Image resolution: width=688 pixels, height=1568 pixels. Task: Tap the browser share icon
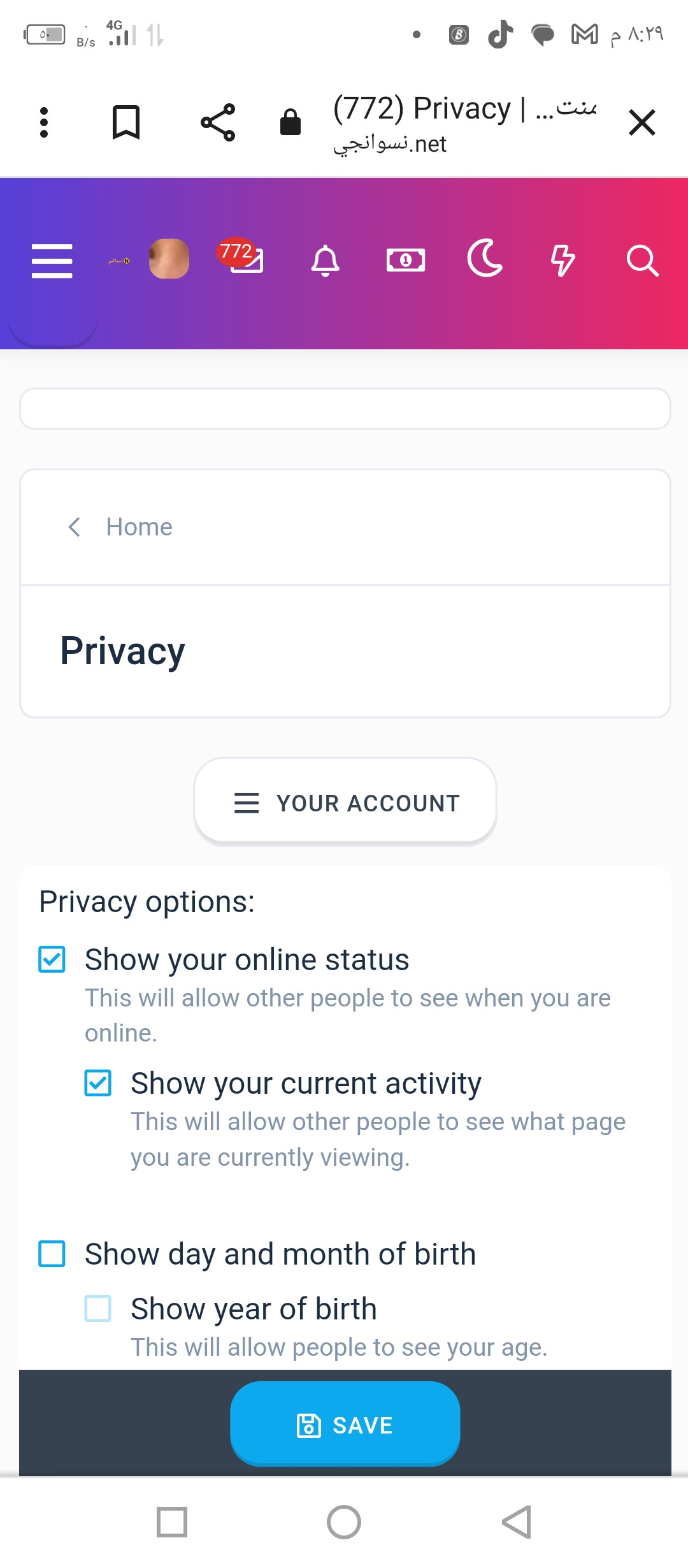[x=218, y=122]
